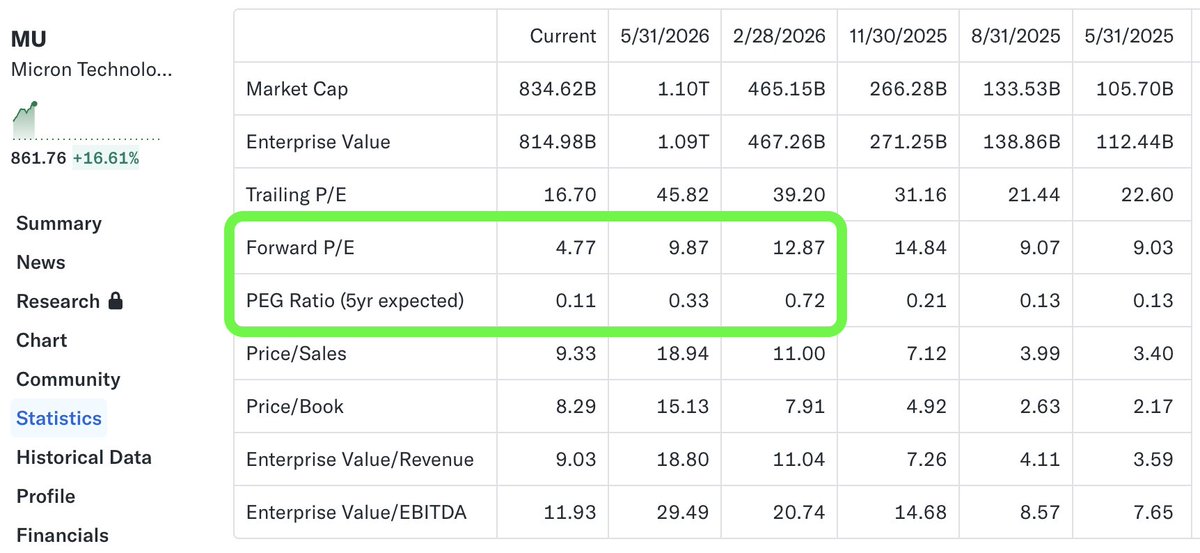Click the 467.26B enterprise value cell
1200x553 pixels.
tap(787, 142)
